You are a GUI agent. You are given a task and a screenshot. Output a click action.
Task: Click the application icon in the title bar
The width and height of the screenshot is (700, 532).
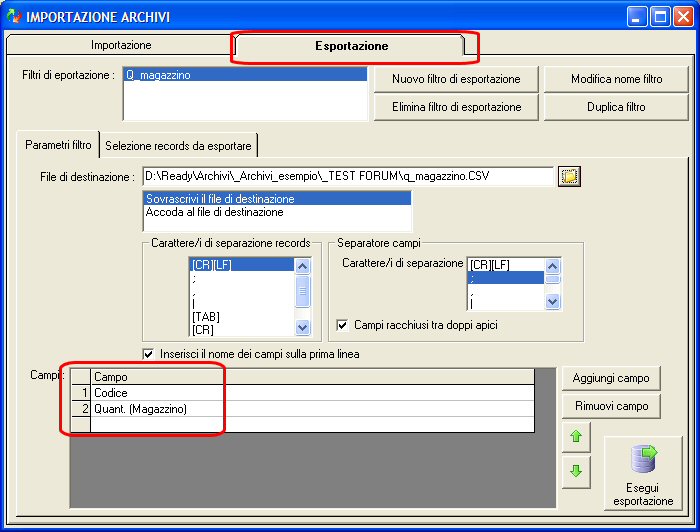coord(14,17)
